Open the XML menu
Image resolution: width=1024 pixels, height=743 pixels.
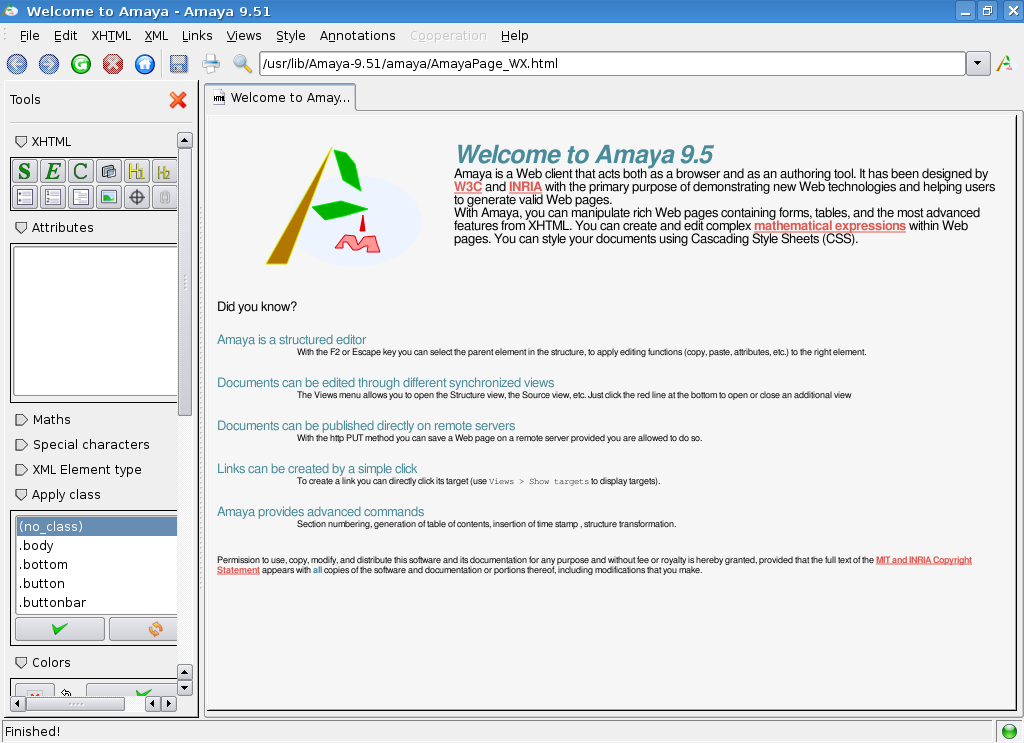click(156, 36)
